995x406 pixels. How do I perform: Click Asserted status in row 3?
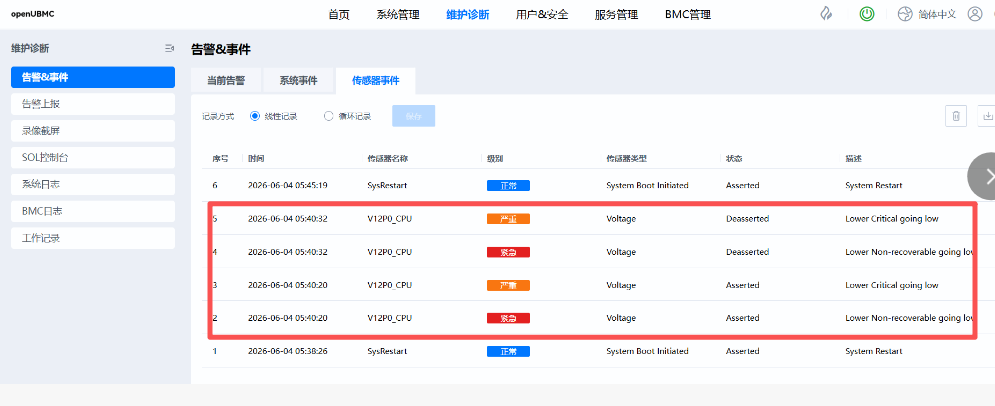click(742, 285)
